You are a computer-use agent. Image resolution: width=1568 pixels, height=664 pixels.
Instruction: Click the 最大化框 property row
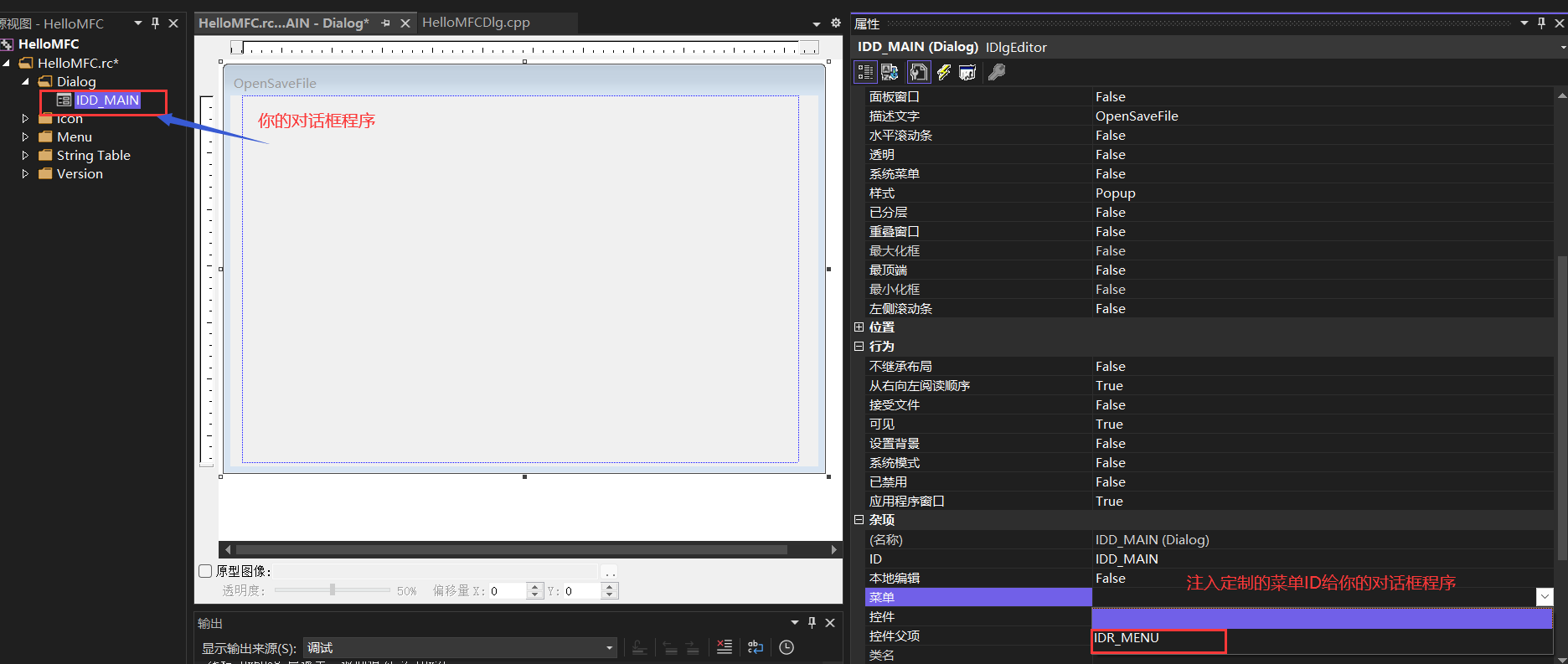coord(1209,251)
